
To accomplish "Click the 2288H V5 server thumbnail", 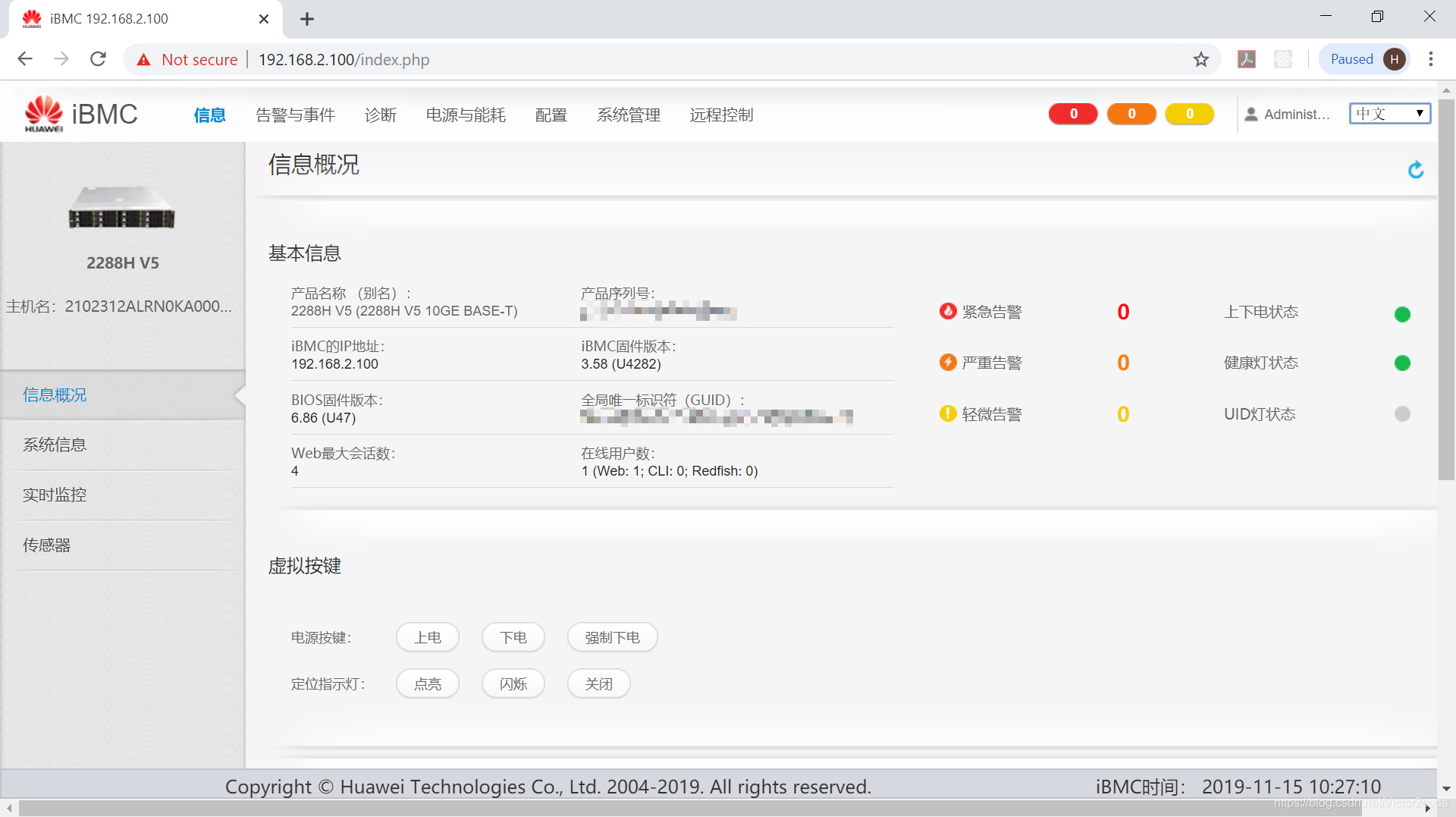I will pos(122,207).
